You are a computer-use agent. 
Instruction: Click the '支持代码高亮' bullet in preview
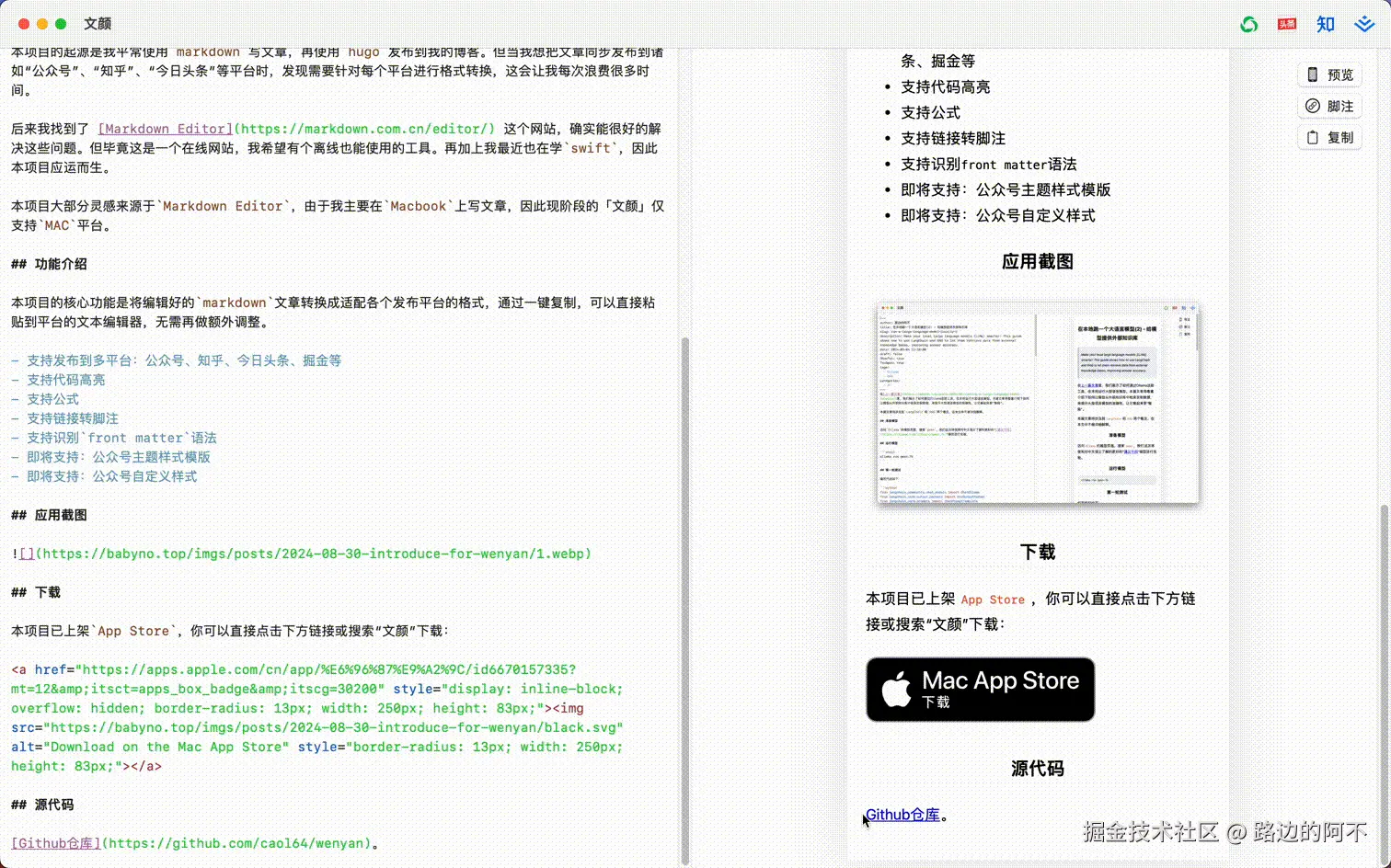coord(946,86)
